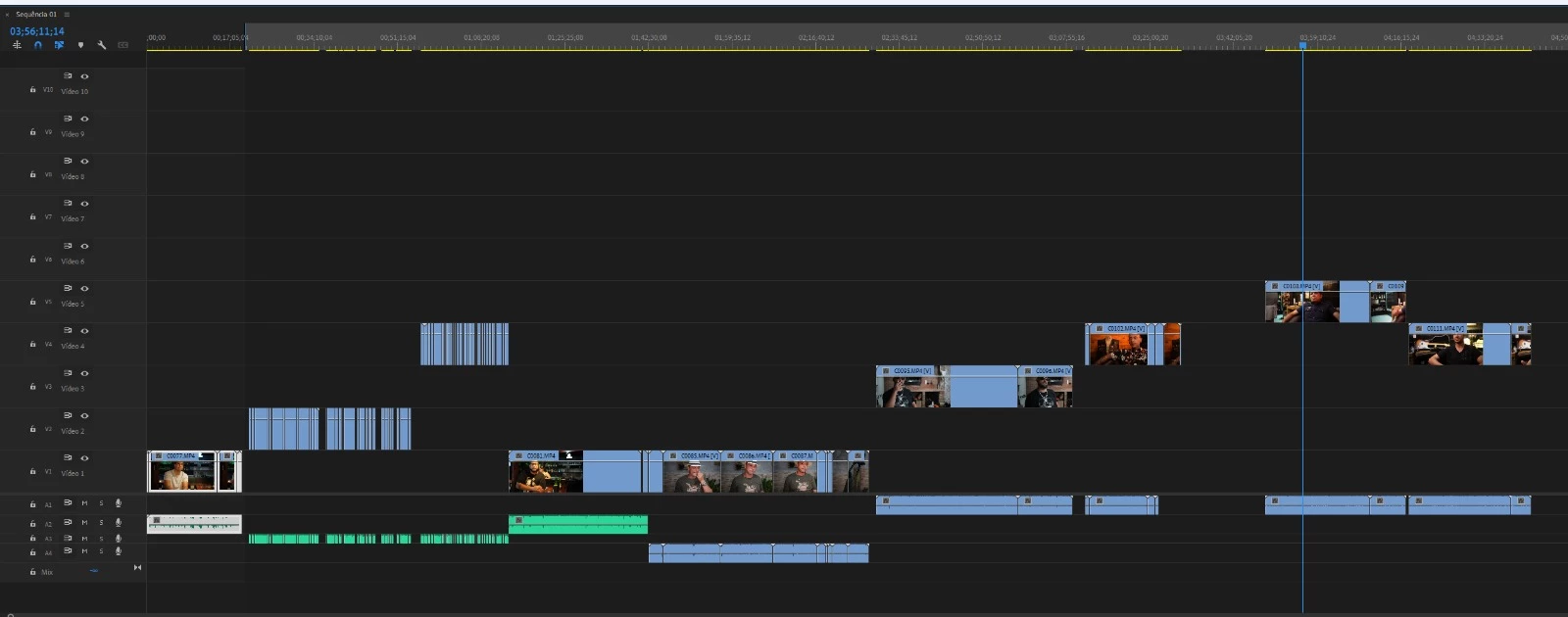Target the V10 track label
The image size is (1568, 617).
(48, 90)
